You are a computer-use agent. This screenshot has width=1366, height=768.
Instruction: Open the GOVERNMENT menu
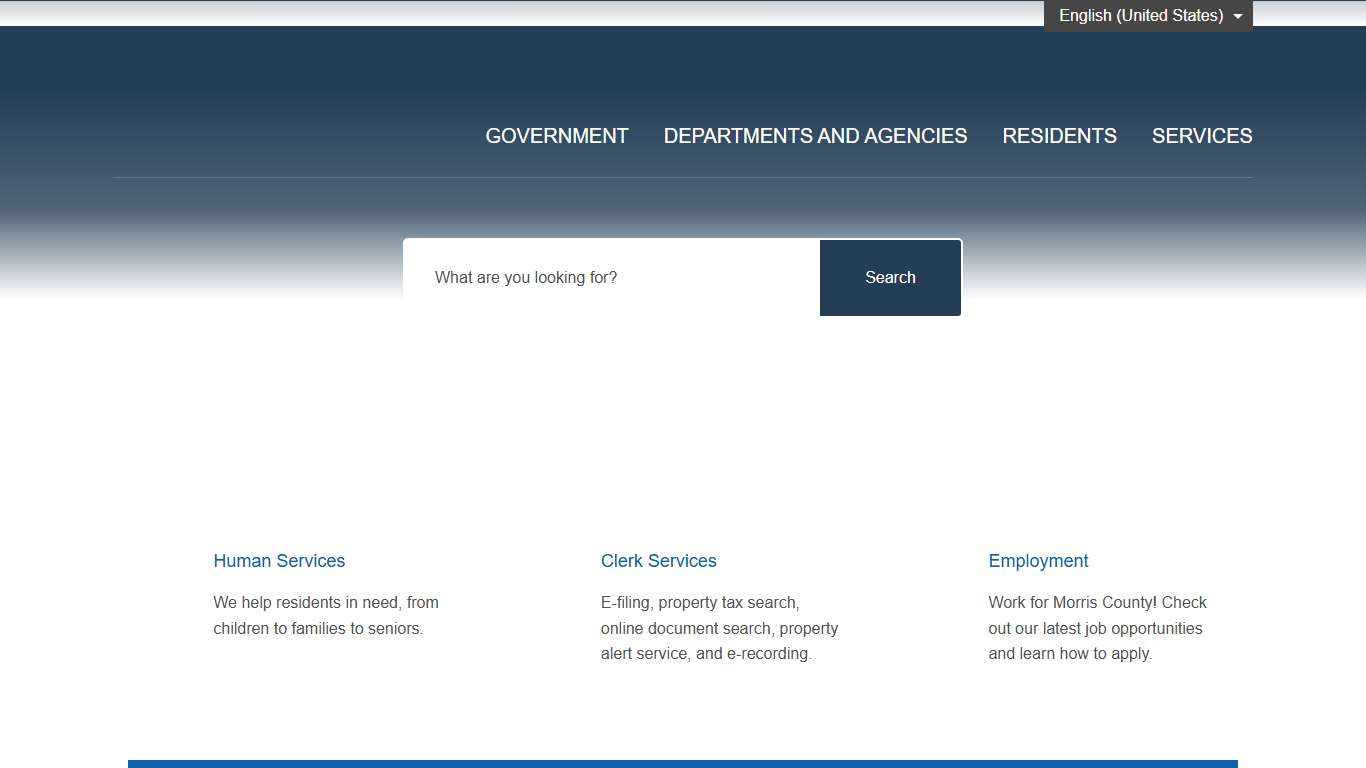coord(556,136)
